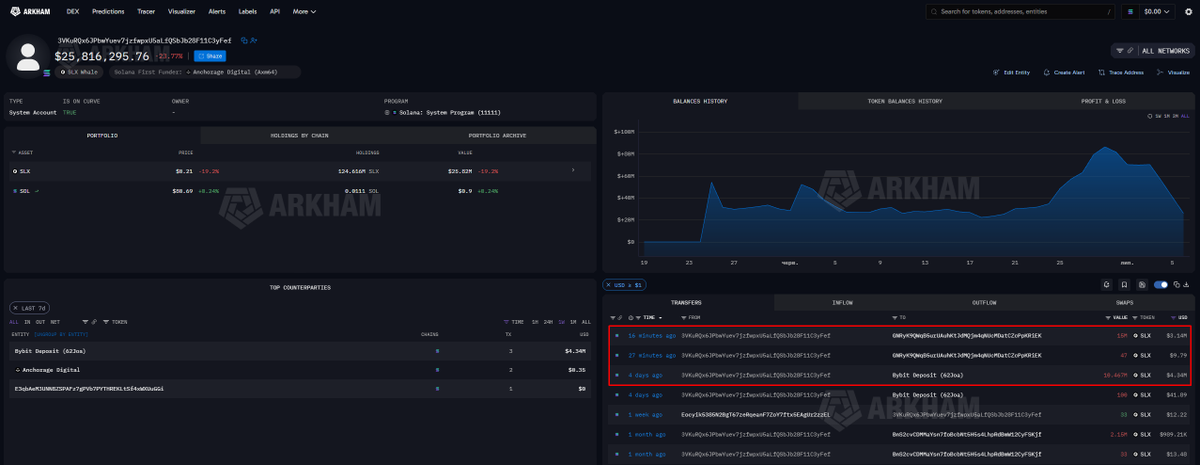This screenshot has width=1200, height=465.
Task: Open the Predictions menu item
Action: coord(108,11)
